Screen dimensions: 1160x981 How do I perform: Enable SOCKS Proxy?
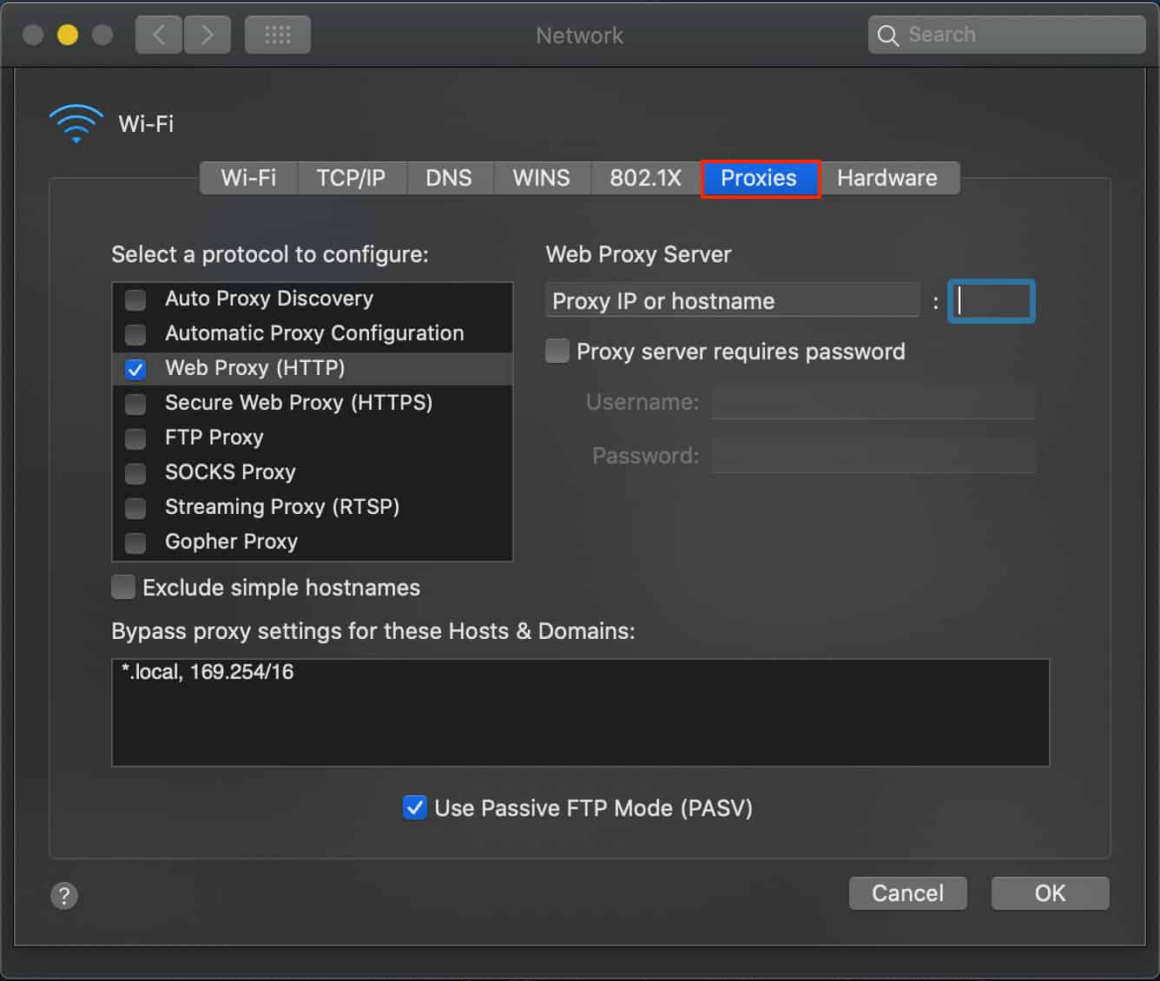[135, 472]
